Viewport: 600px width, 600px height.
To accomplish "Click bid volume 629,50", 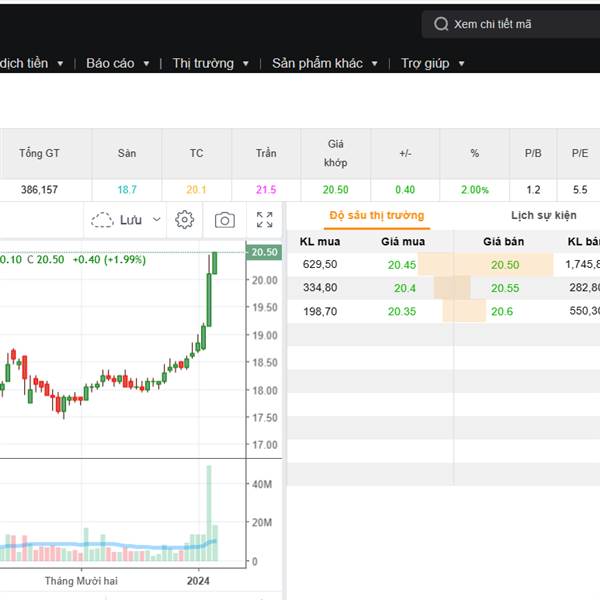I will 320,264.
